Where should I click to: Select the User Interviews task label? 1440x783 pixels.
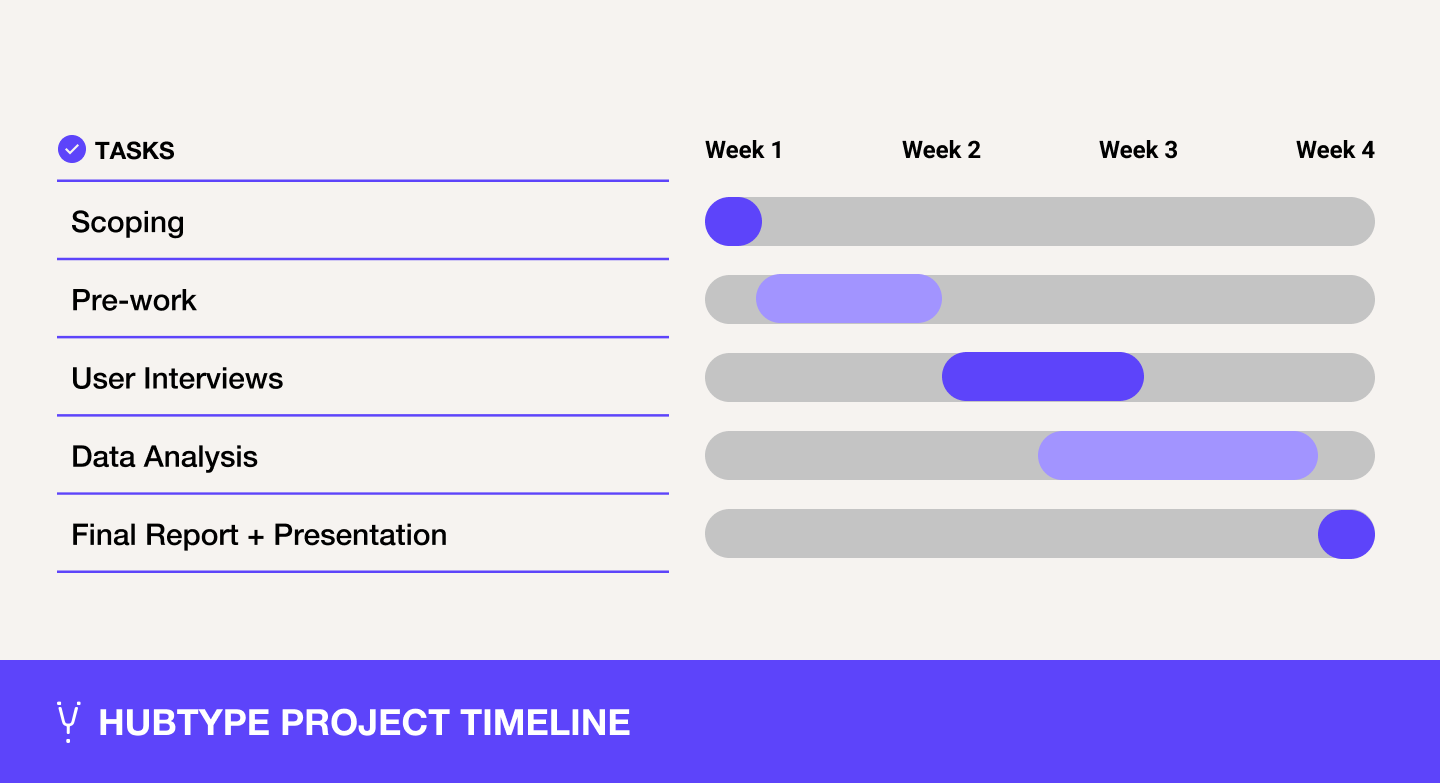pyautogui.click(x=177, y=378)
